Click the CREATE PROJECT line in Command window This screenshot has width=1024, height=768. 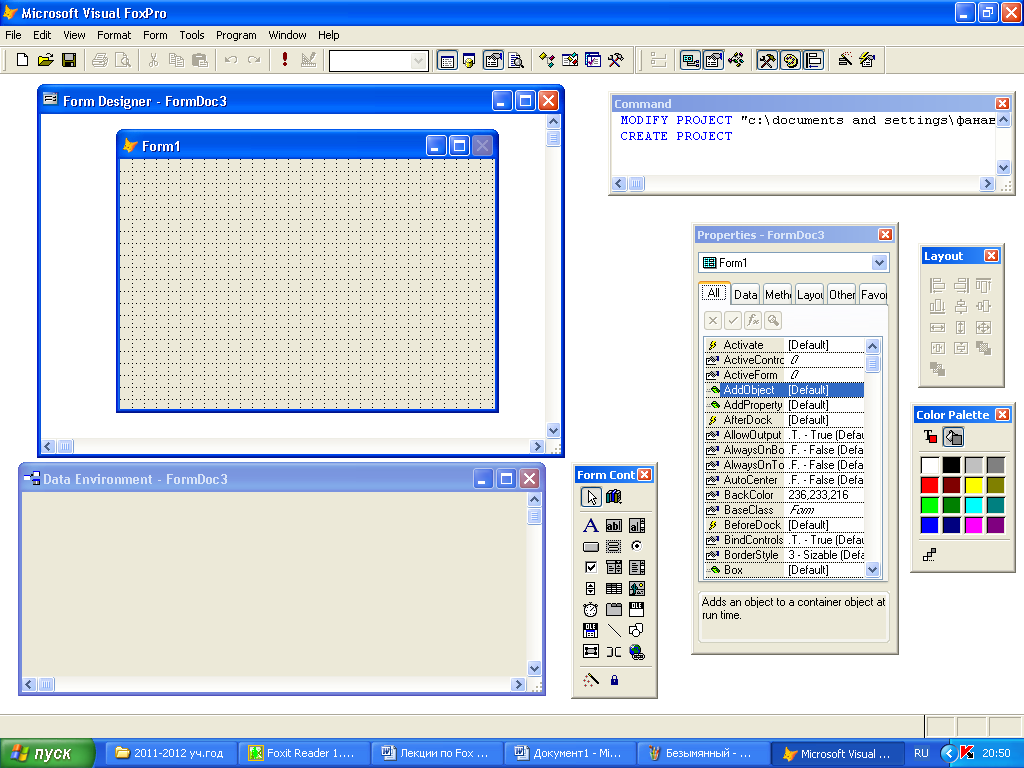(x=676, y=136)
